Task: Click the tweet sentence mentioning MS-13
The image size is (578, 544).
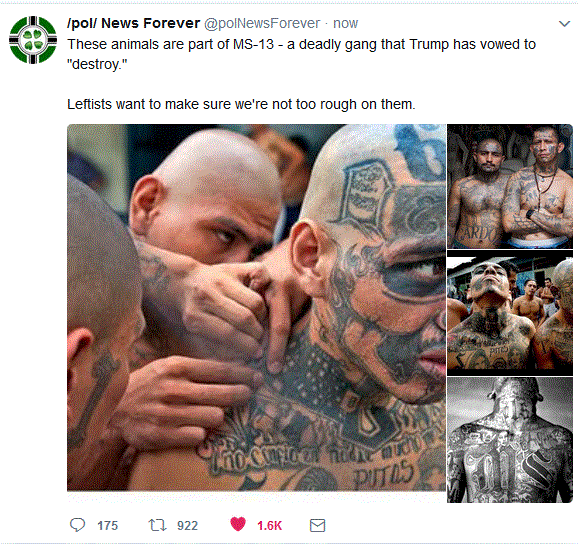Action: 301,54
